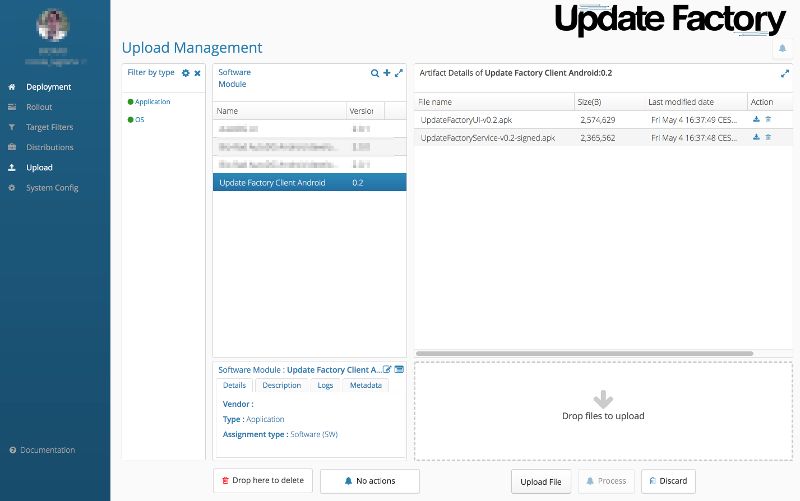
Task: Open the System Config view
Action: 52,188
